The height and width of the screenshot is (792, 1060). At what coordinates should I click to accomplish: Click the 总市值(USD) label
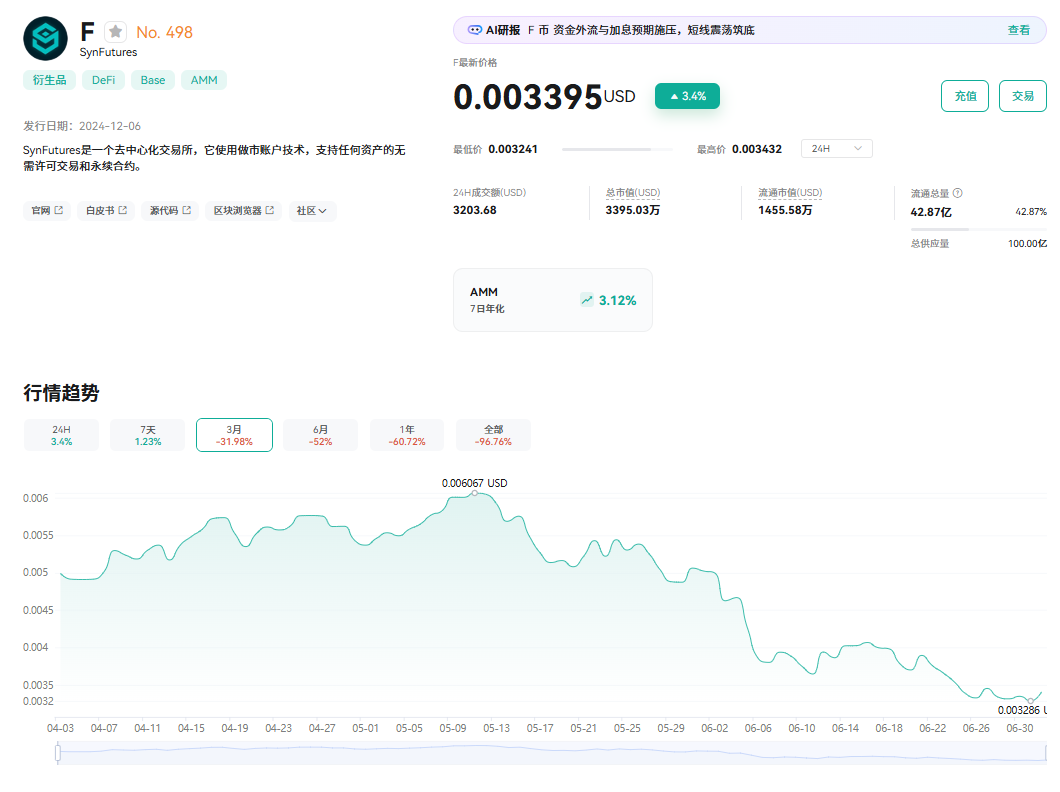[633, 193]
